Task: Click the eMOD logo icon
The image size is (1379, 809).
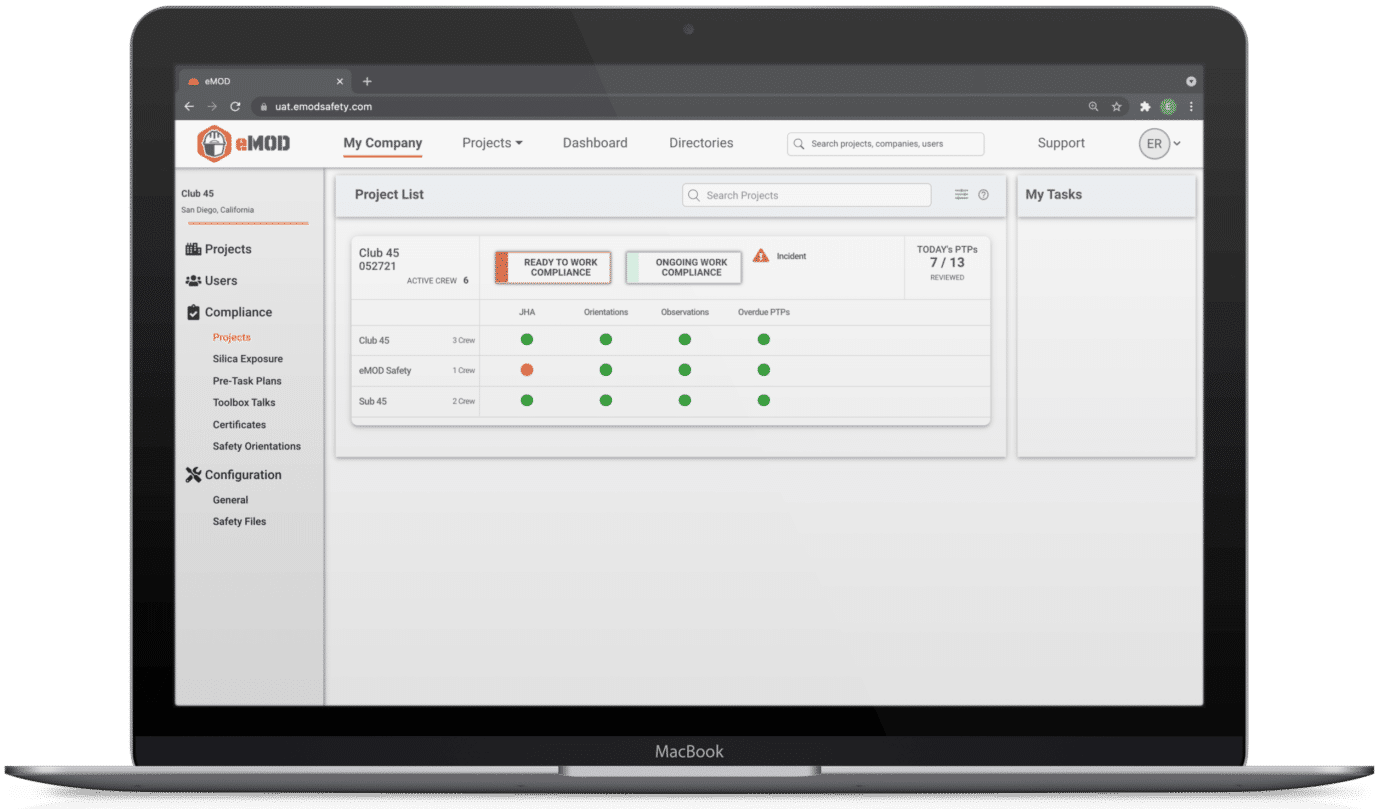Action: pos(214,144)
